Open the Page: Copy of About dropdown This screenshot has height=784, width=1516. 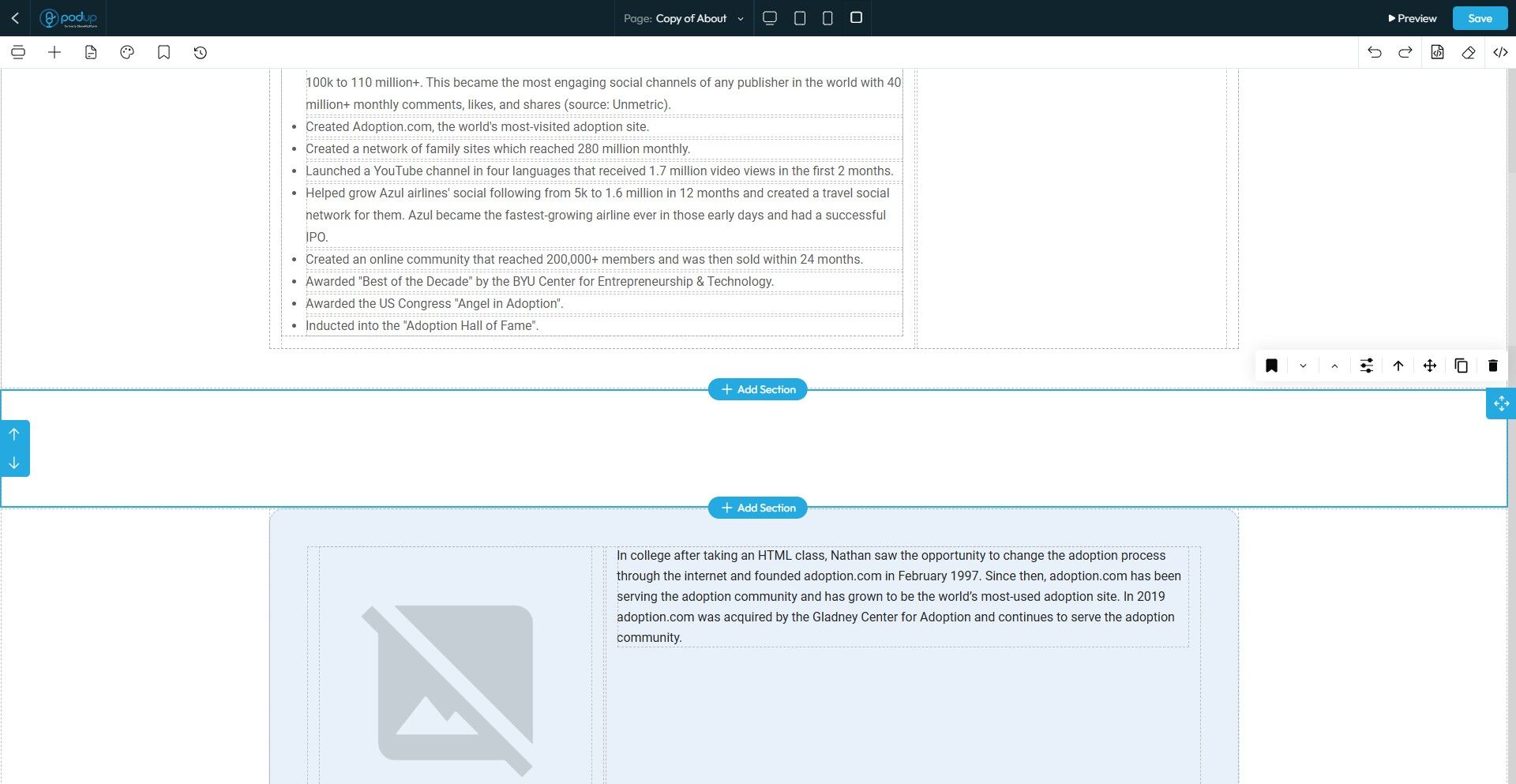tap(684, 18)
